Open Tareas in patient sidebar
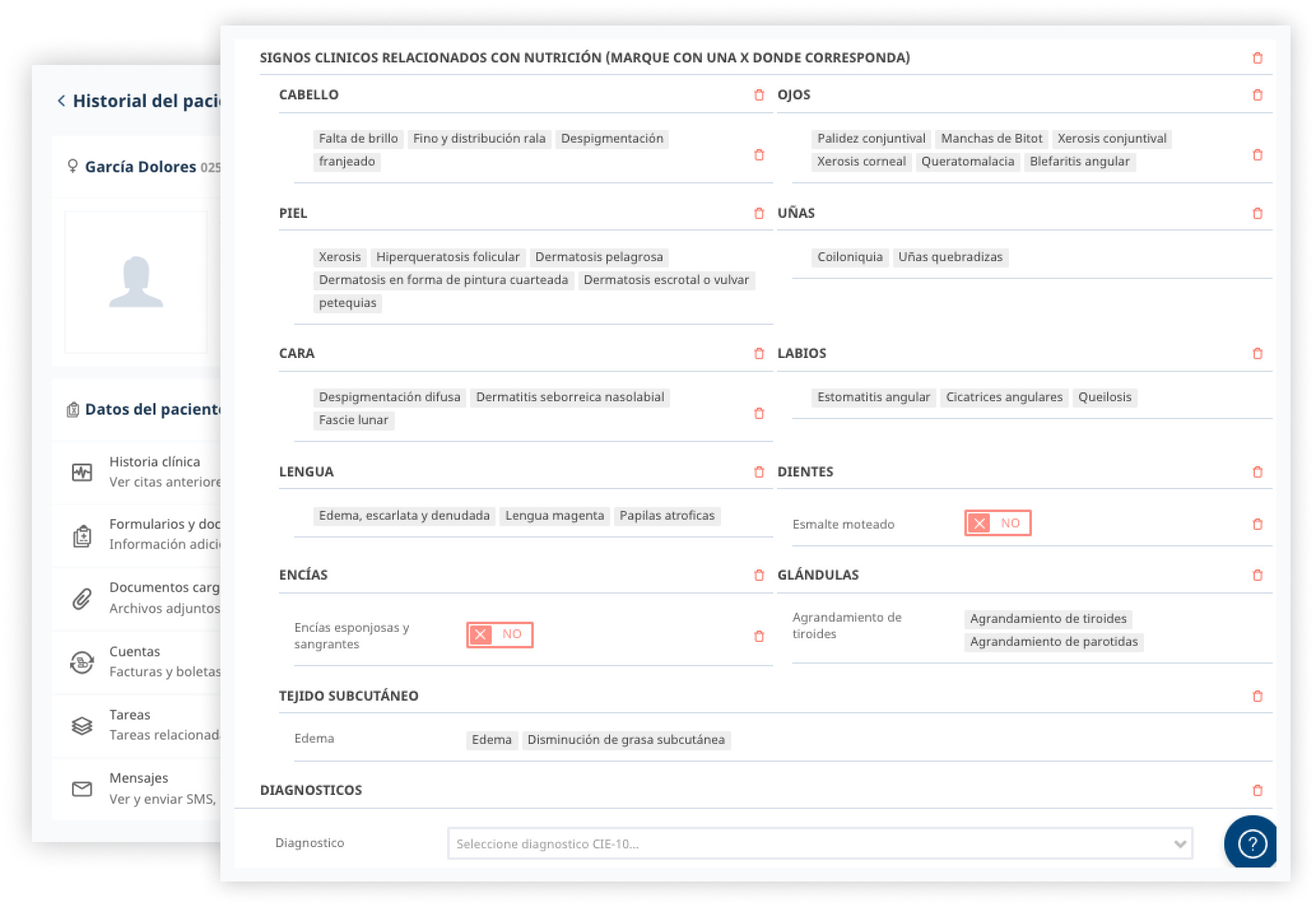The width and height of the screenshot is (1316, 907). click(x=136, y=725)
